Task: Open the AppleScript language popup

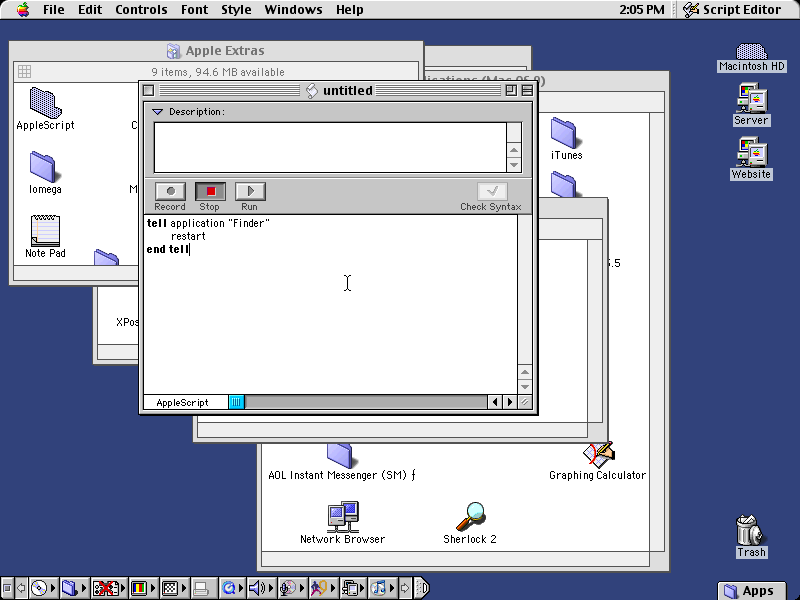Action: click(186, 403)
